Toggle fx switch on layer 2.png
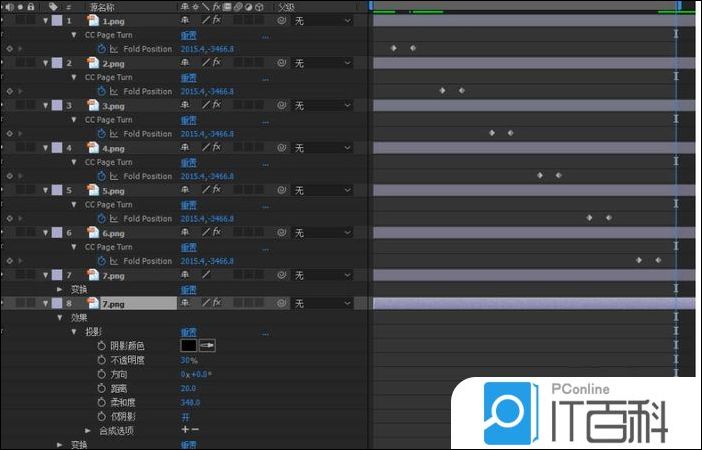Screen dimensions: 702x450 point(217,62)
